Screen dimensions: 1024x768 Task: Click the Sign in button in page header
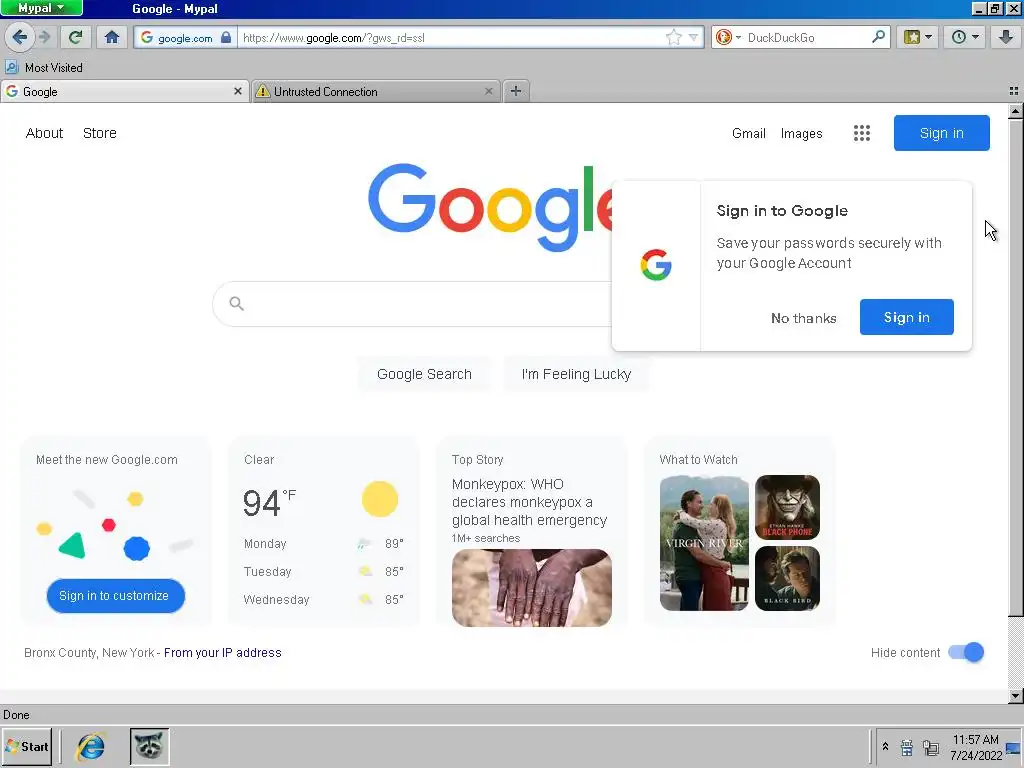click(941, 133)
